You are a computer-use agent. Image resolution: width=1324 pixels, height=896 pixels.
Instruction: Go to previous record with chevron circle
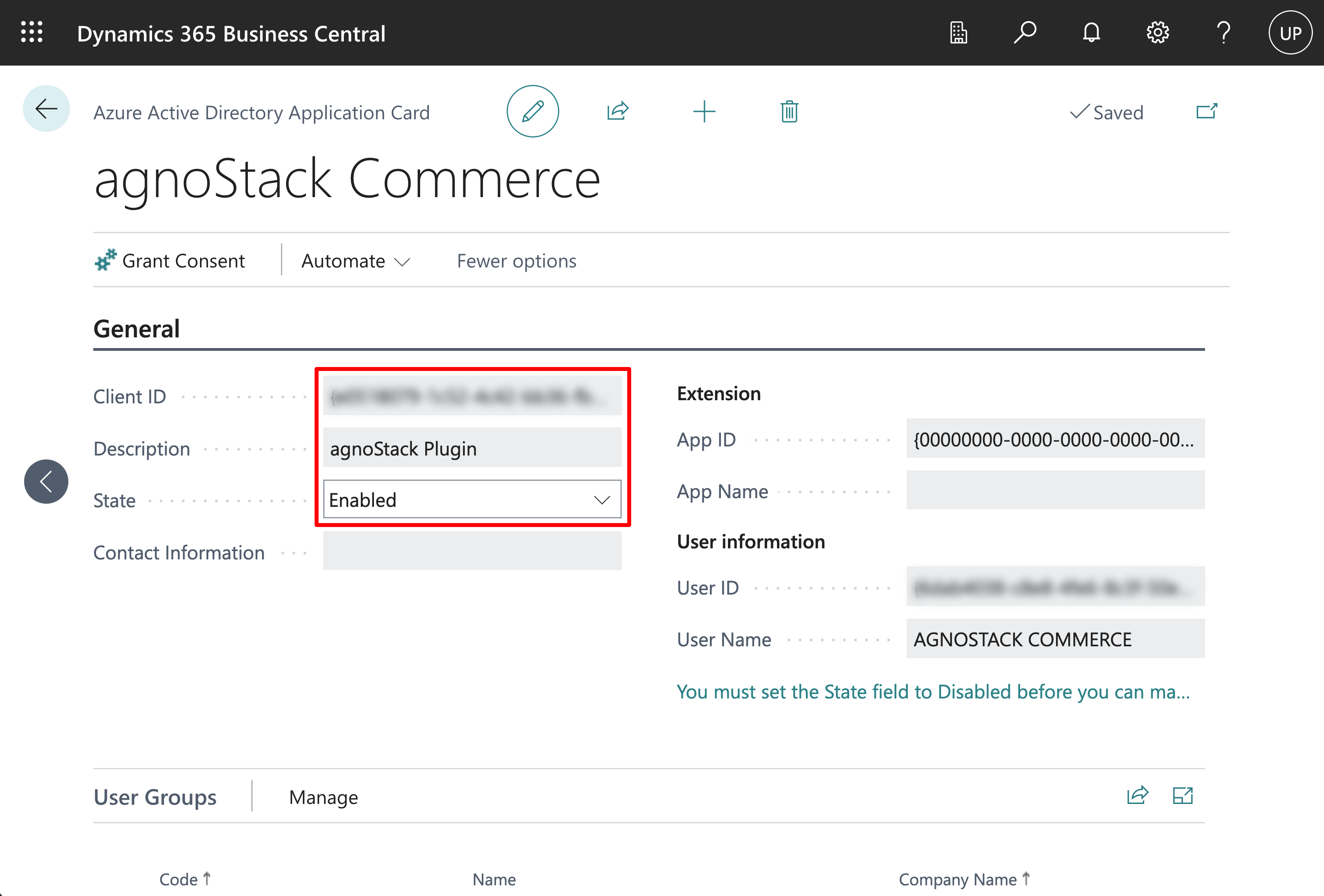[x=46, y=481]
